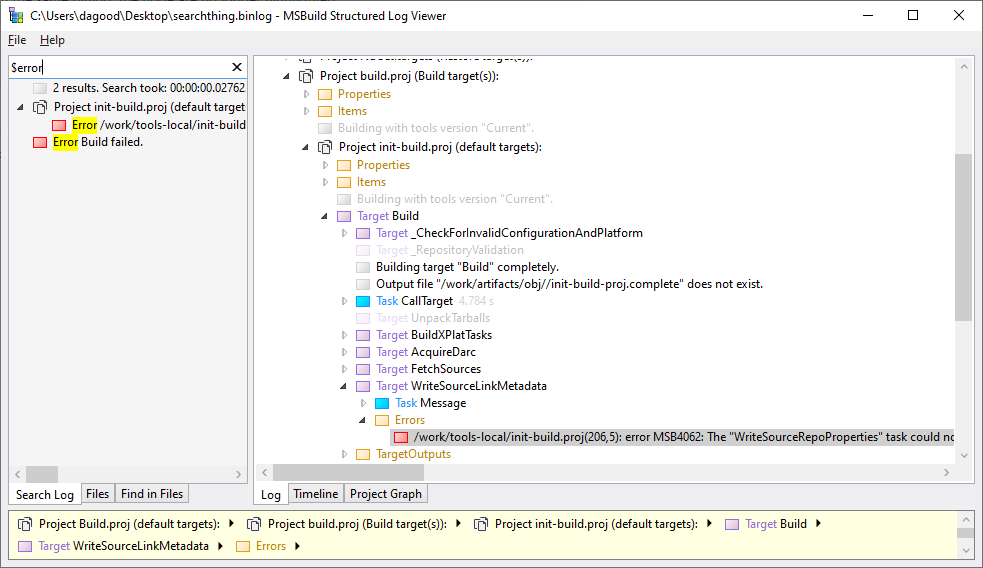Expand the Task CallTarget node
The height and width of the screenshot is (568, 983).
pyautogui.click(x=344, y=301)
